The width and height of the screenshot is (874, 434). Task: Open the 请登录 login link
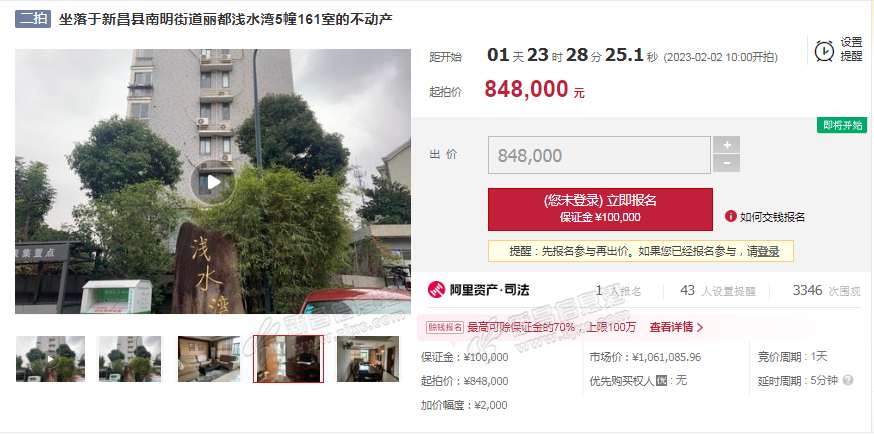(x=763, y=251)
